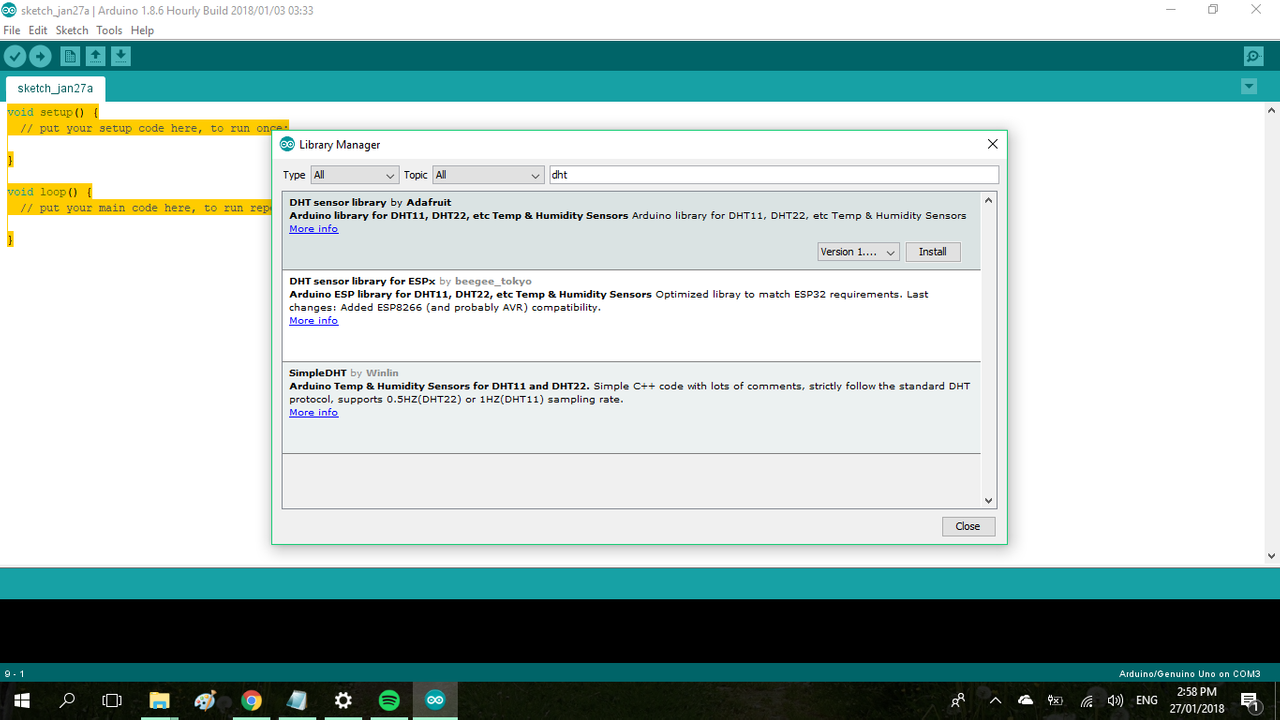Switch the ENG input language

tap(1147, 701)
